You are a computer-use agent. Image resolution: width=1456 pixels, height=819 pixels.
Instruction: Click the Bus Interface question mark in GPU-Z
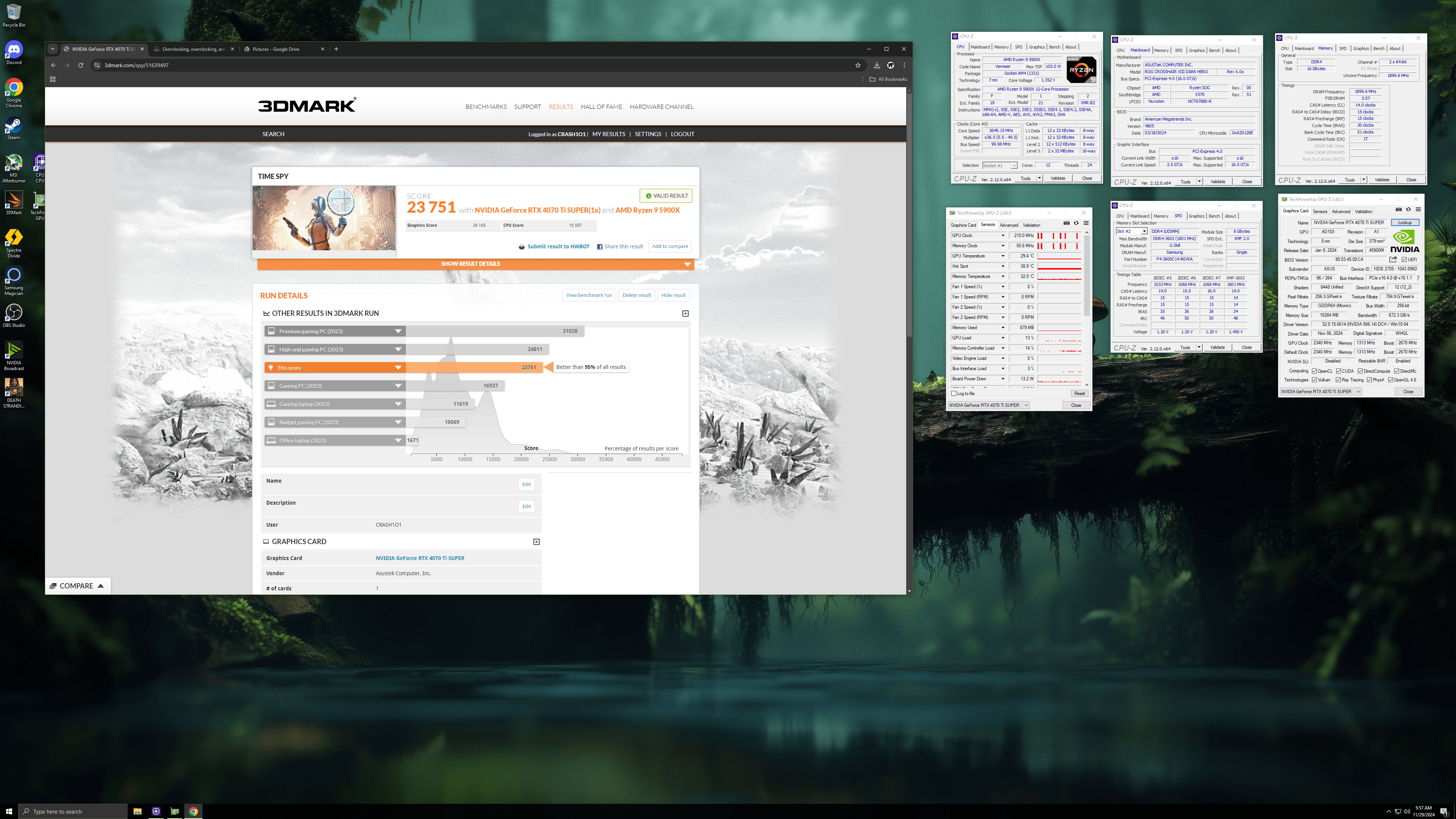click(x=1418, y=278)
